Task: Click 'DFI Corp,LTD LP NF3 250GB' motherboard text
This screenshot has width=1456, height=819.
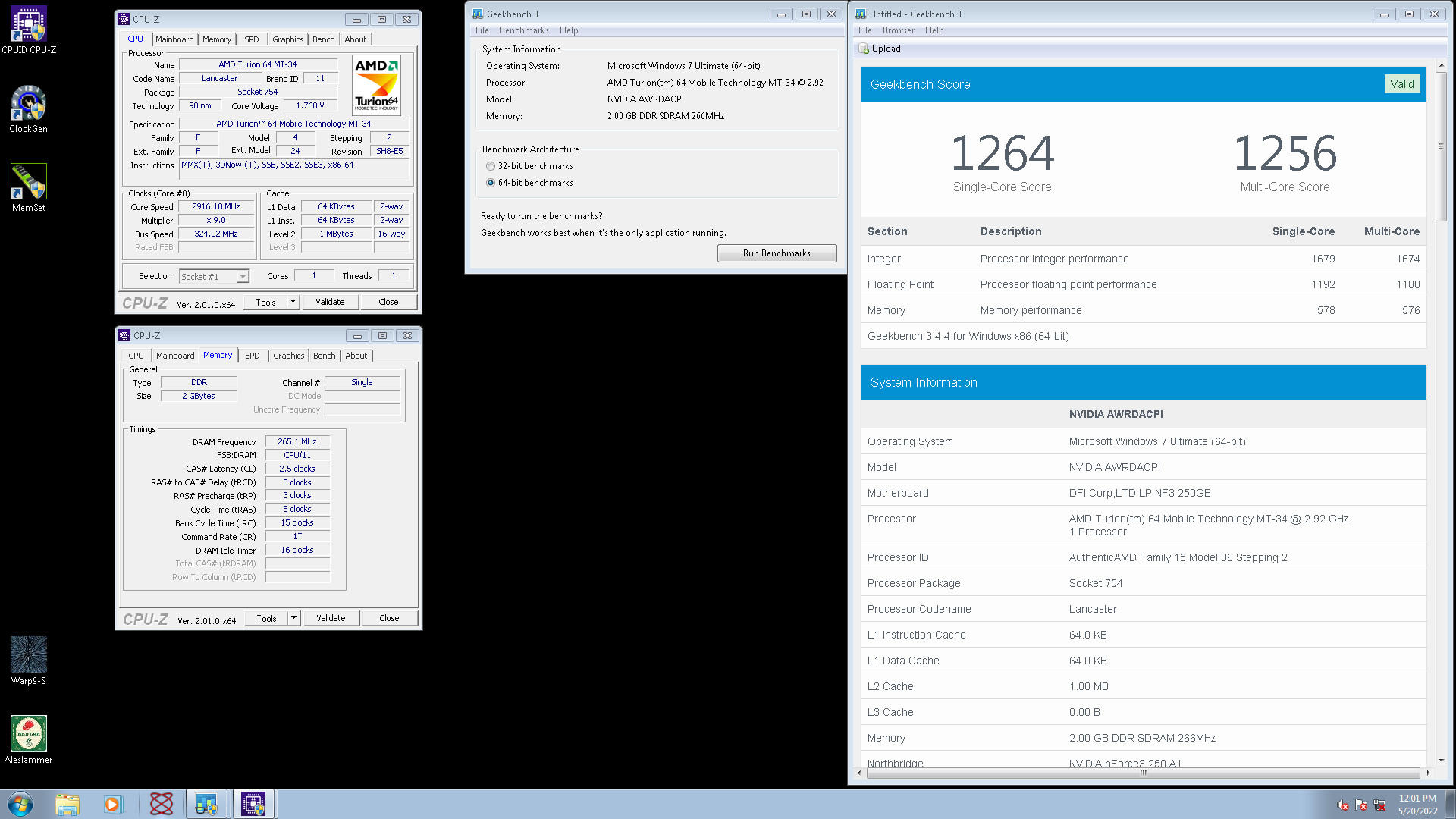Action: (x=1140, y=493)
